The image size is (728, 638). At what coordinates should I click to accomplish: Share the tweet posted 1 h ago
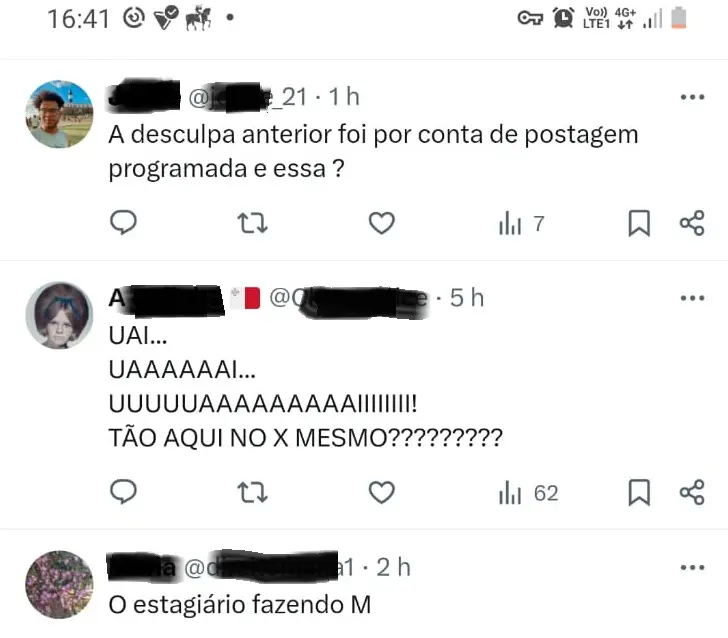pyautogui.click(x=692, y=223)
